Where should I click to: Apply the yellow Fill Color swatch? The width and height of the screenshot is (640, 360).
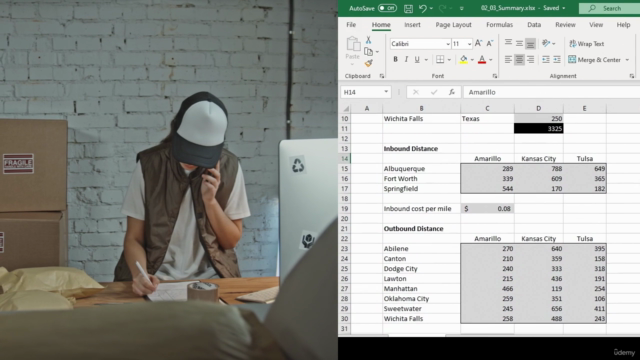coord(463,60)
